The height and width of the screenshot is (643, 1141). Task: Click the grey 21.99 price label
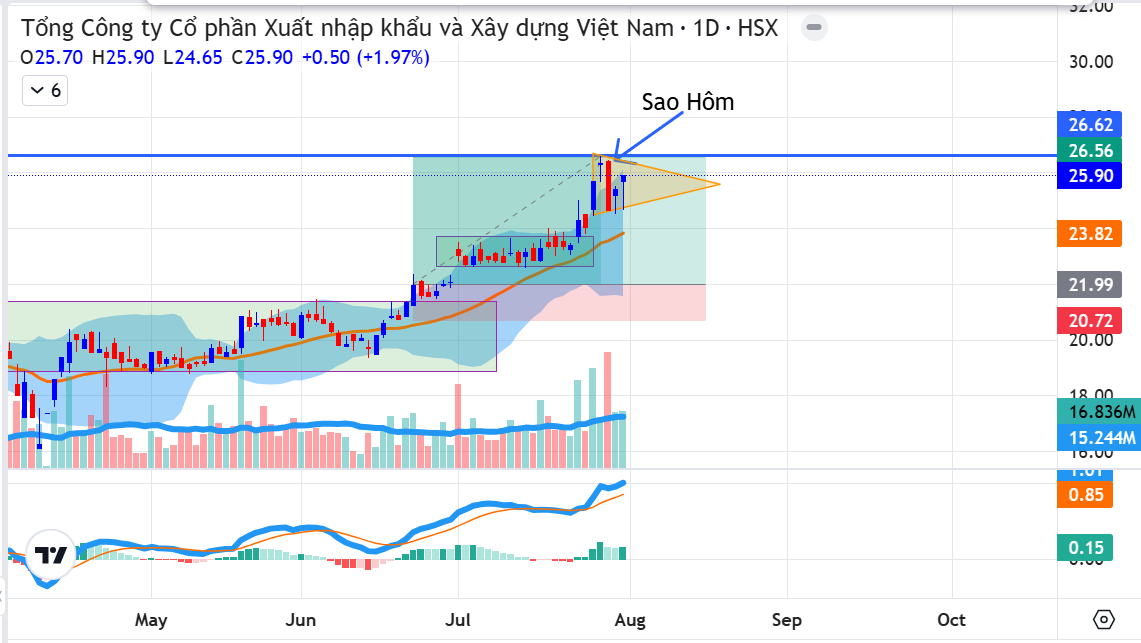coord(1090,284)
